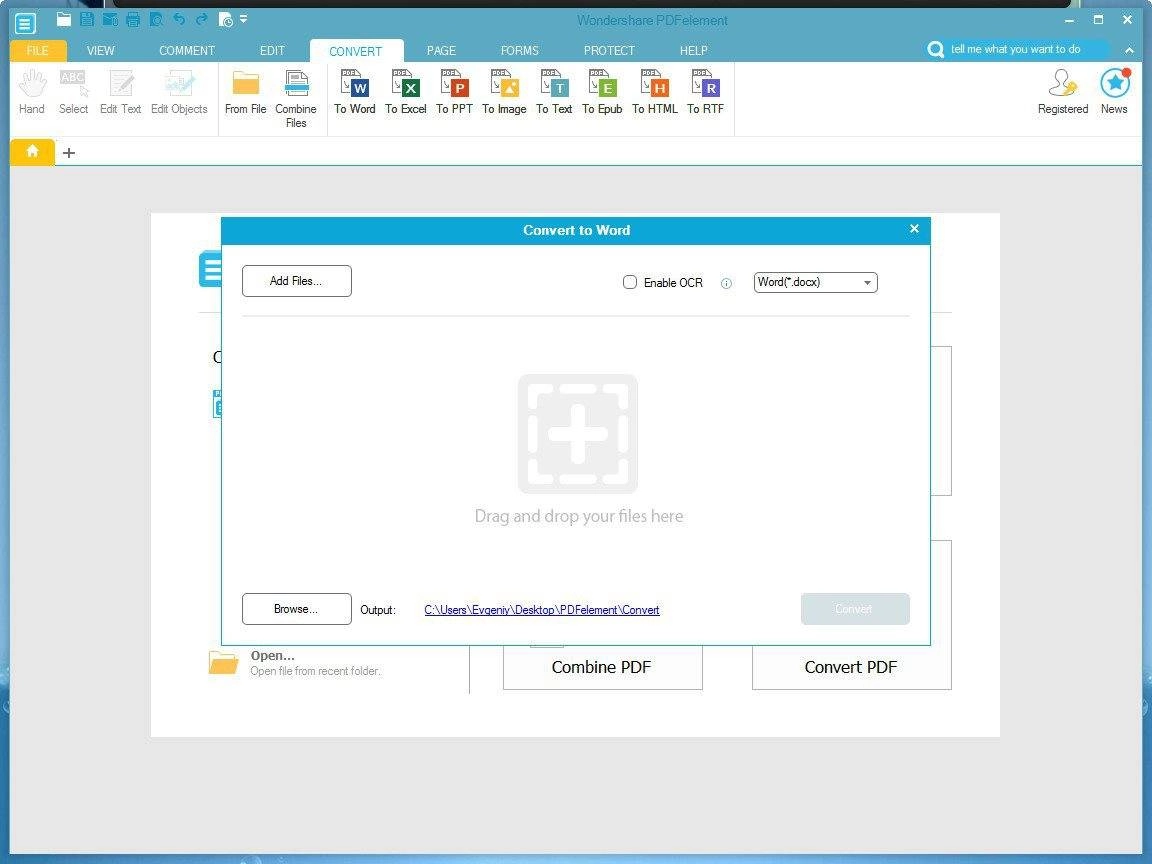The image size is (1152, 864).
Task: Click Convert PDF on the home page
Action: tap(852, 667)
